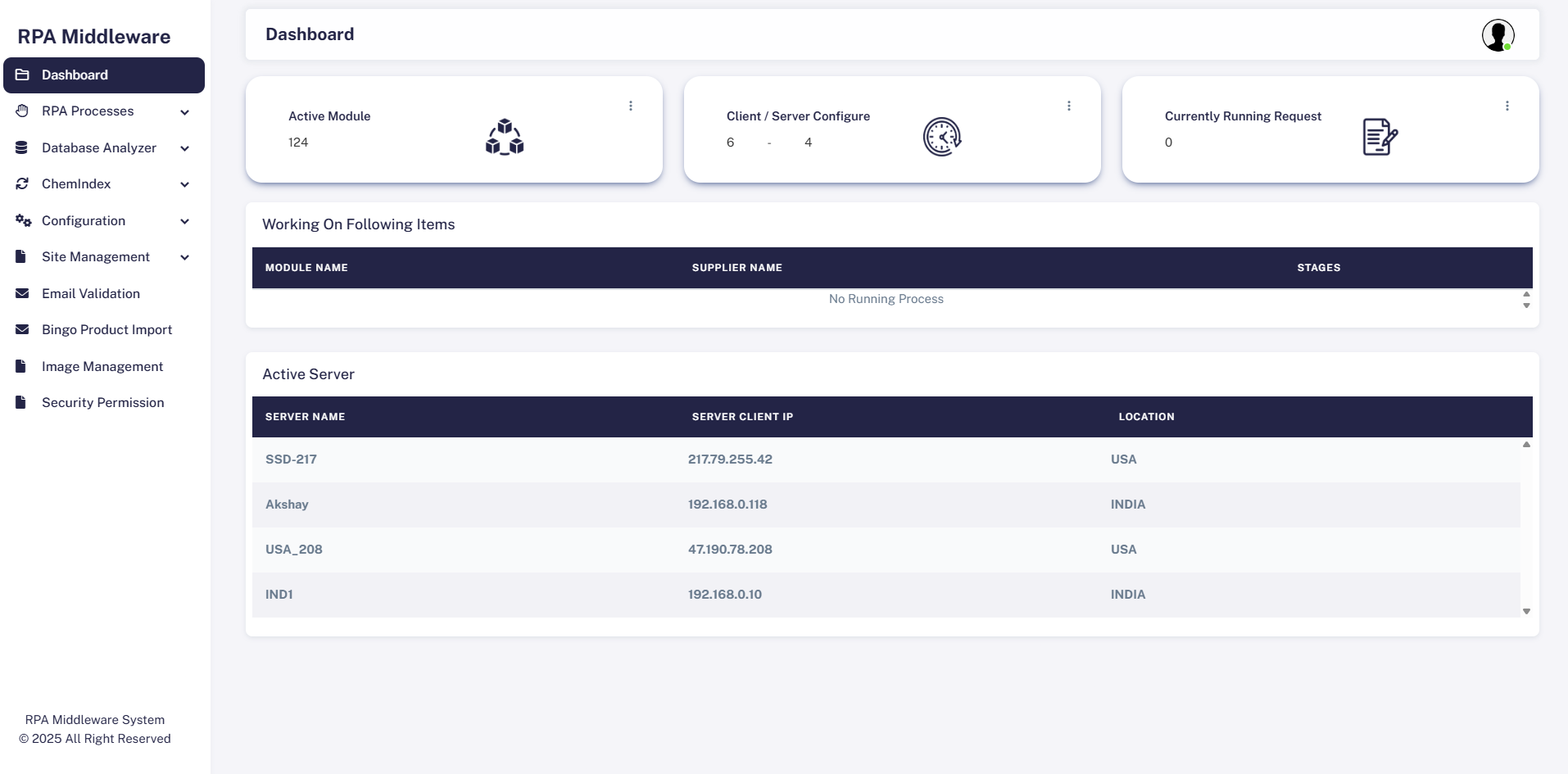
Task: Click the user profile avatar icon
Action: 1498,35
